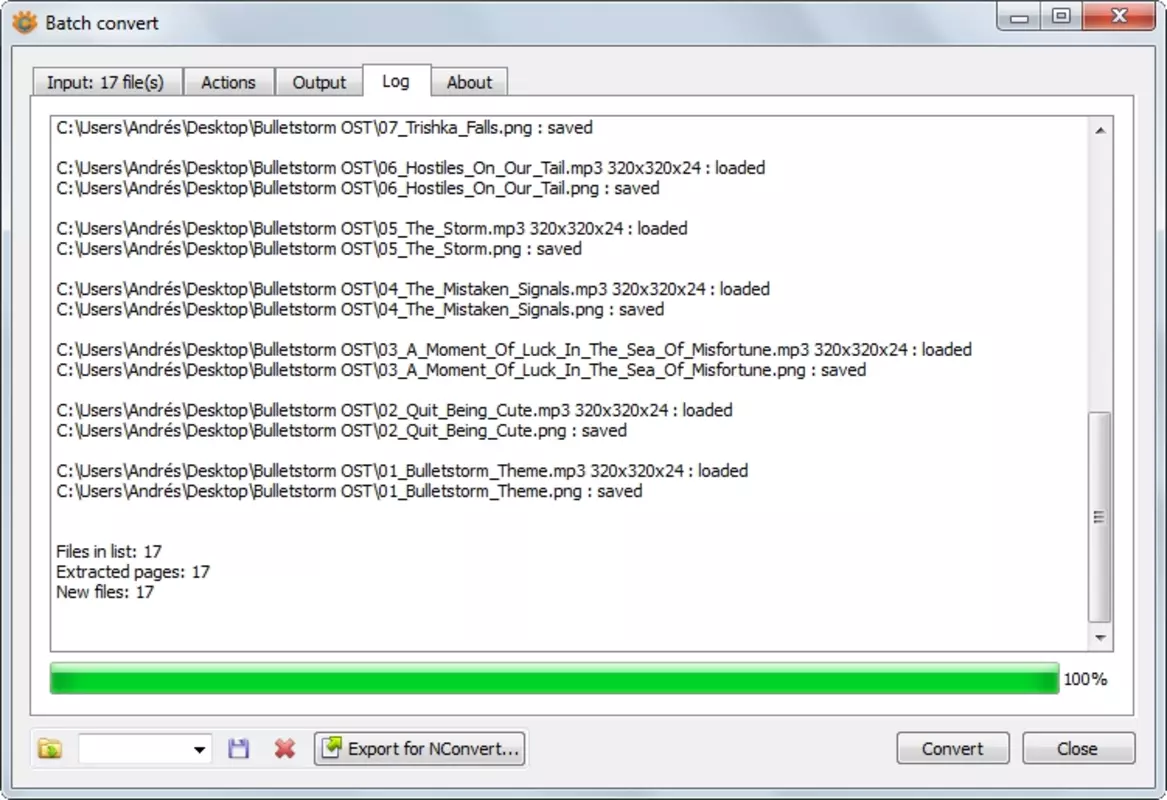Screen dimensions: 1167x800
Task: Click the log line 07_Trishka_Falls.png : saved
Action: click(x=324, y=128)
